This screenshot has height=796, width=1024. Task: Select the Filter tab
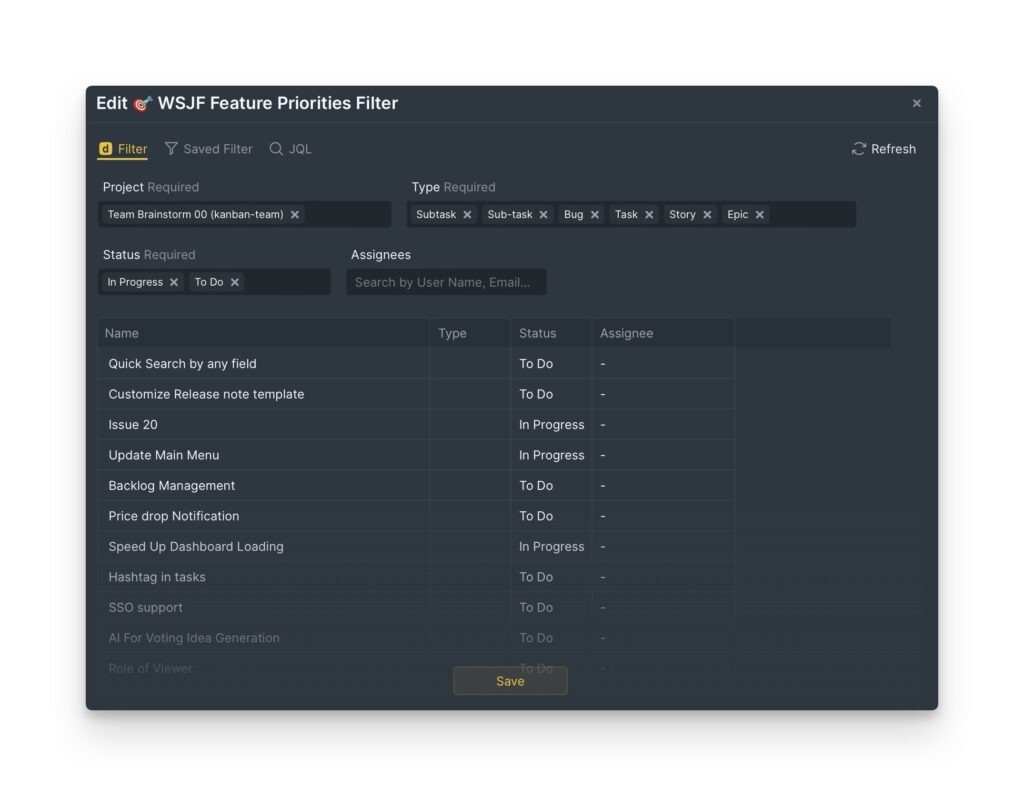tap(122, 148)
